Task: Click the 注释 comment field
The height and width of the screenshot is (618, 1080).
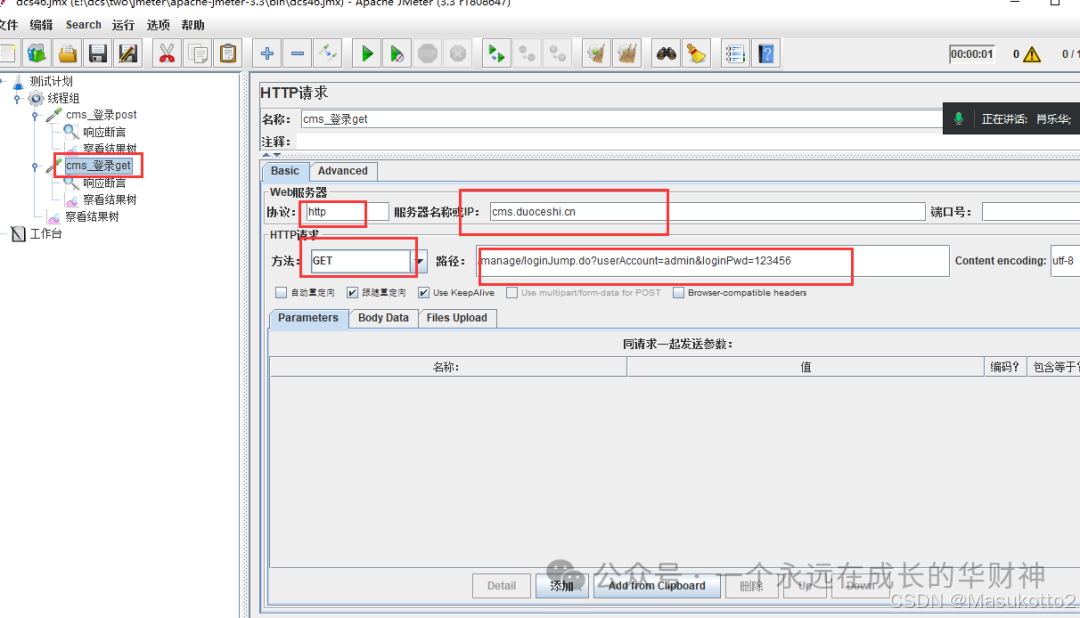Action: [x=687, y=141]
